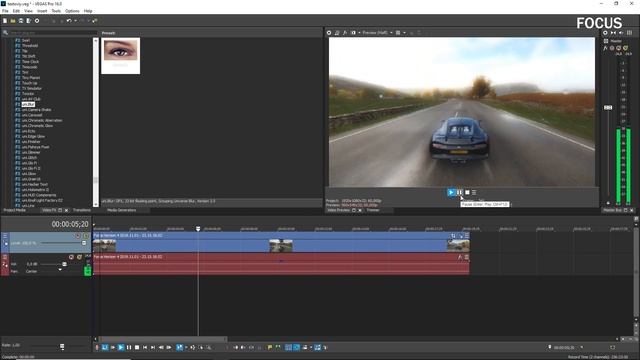Pause the video preview
Screen dimensions: 640x360
click(459, 192)
